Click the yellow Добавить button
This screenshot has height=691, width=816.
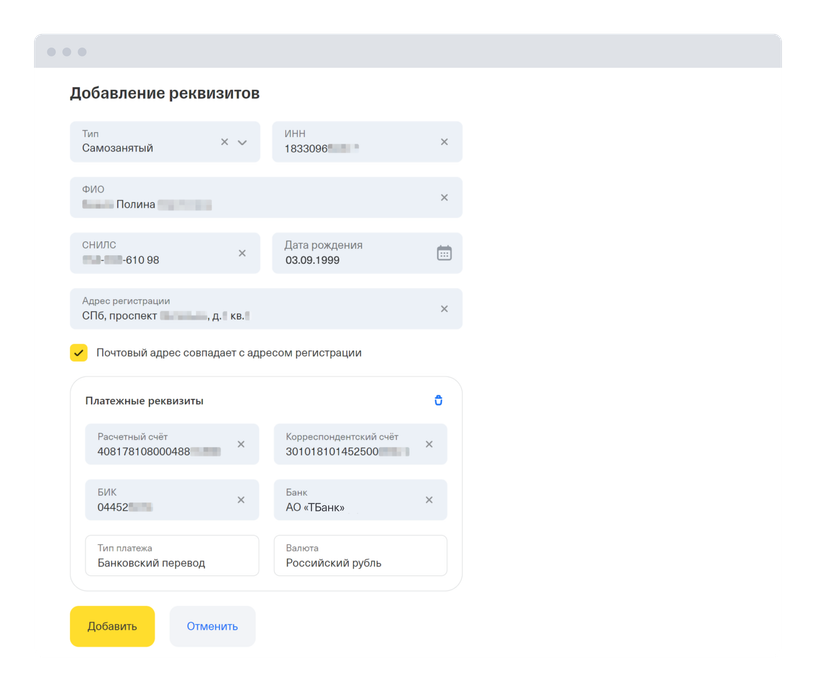click(x=112, y=627)
